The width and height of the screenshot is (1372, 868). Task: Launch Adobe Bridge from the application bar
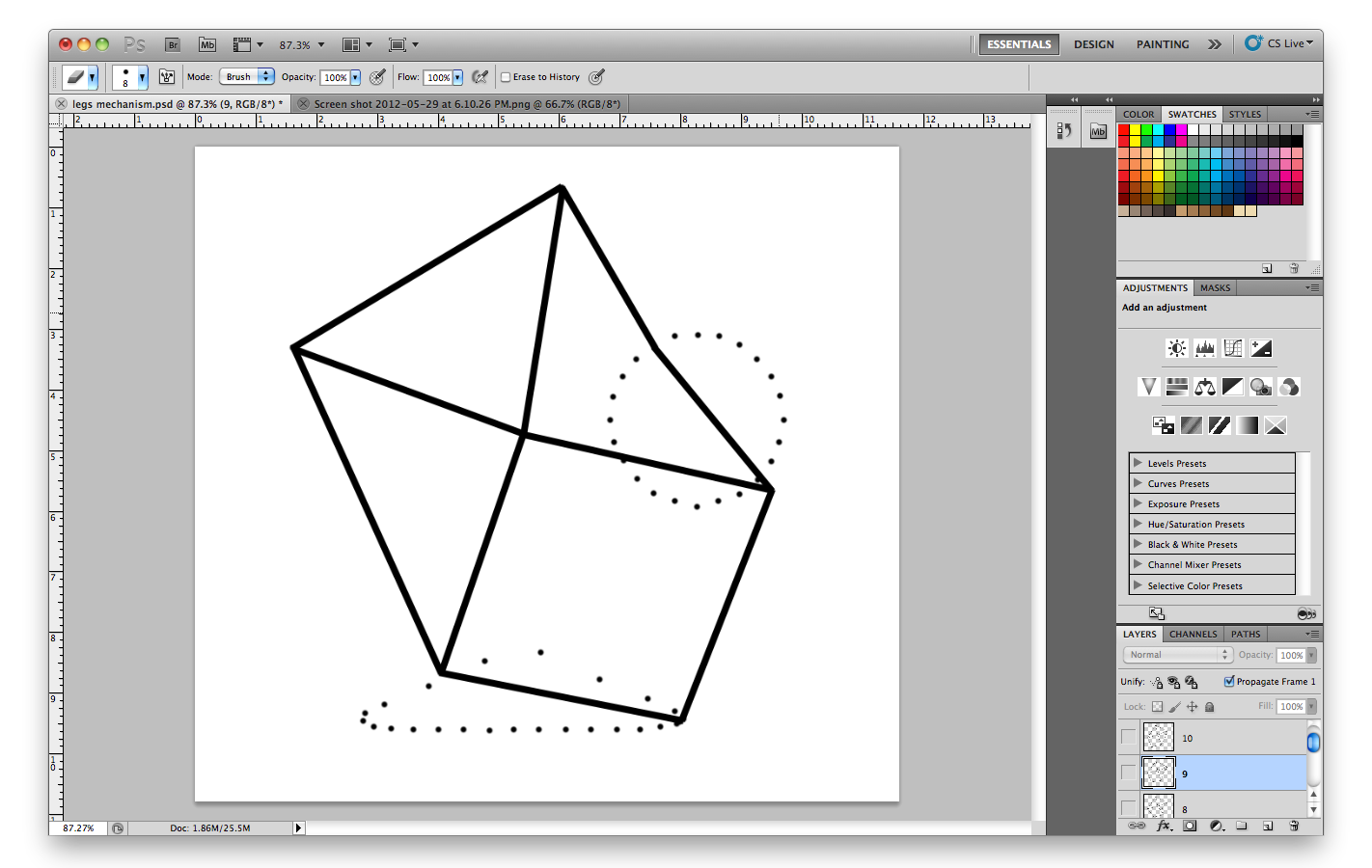pos(173,44)
